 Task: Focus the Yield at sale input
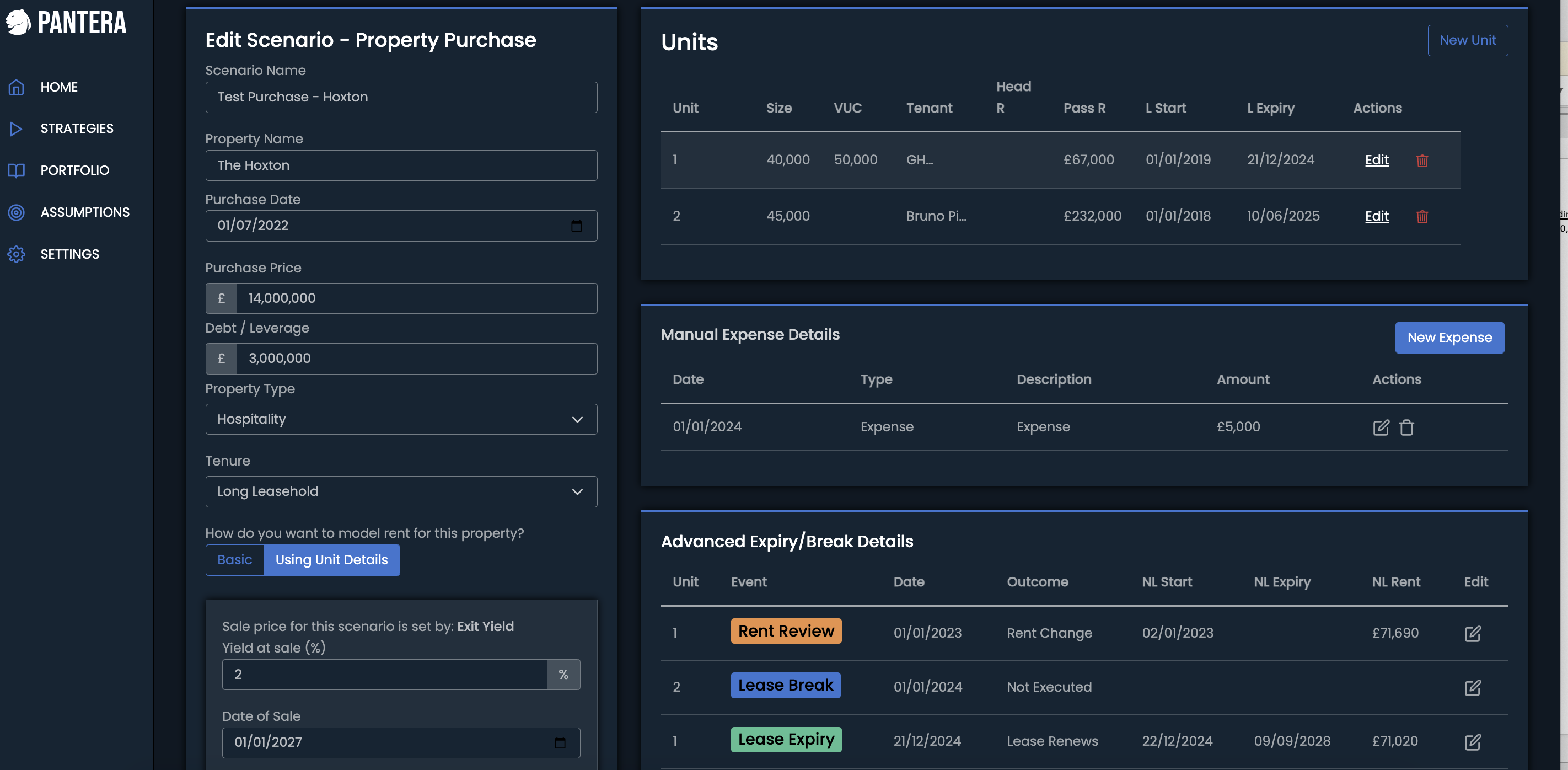tap(384, 675)
